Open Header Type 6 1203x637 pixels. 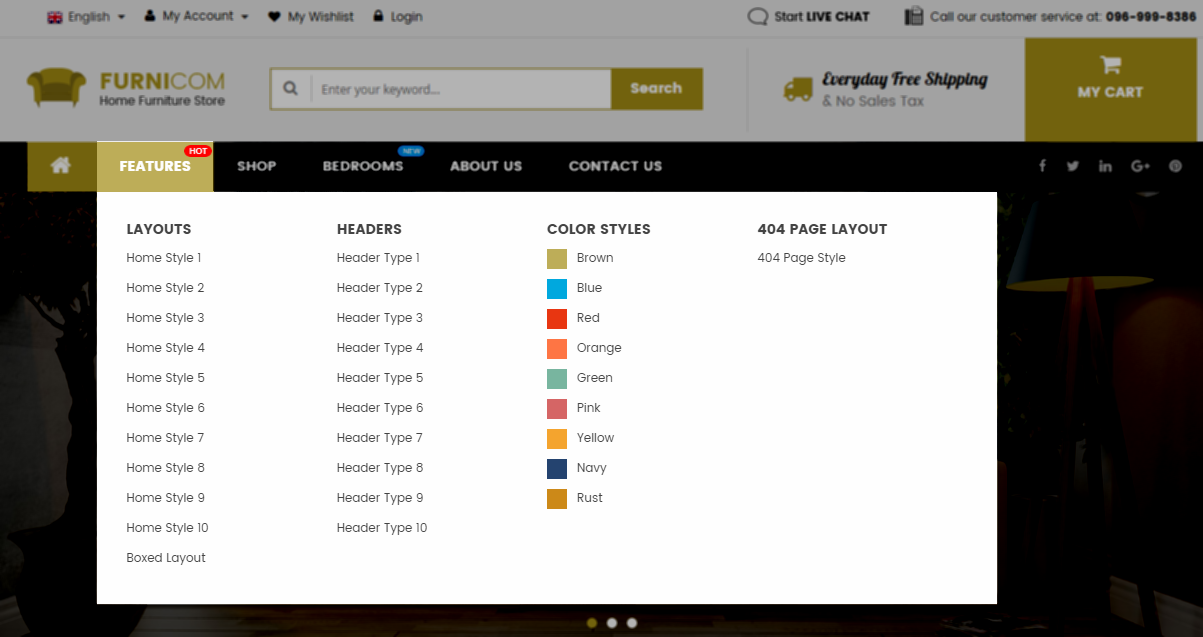point(380,408)
